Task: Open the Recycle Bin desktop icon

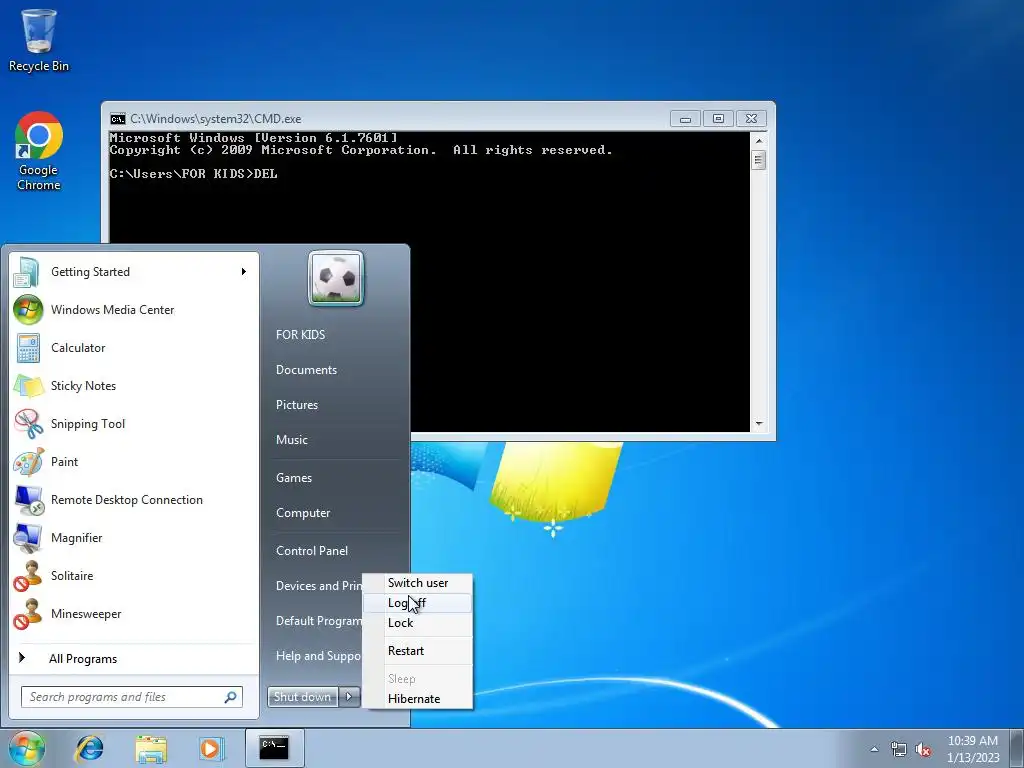Action: tap(39, 39)
